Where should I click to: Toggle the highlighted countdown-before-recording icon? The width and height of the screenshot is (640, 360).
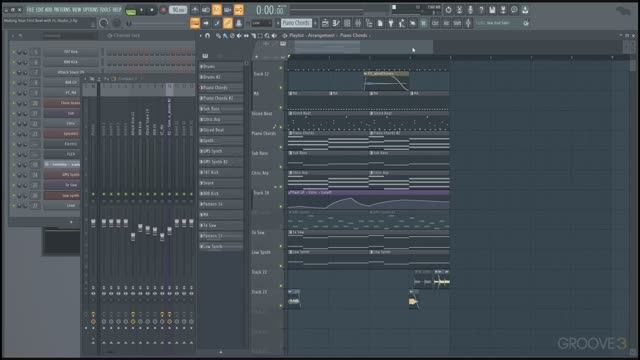coord(217,9)
